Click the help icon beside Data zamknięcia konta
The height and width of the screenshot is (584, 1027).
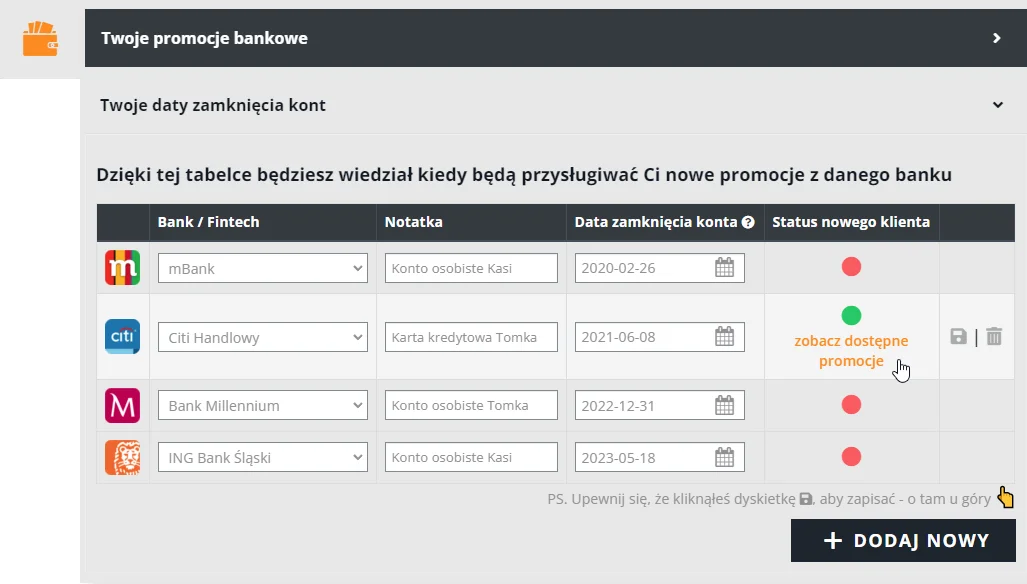click(x=748, y=222)
